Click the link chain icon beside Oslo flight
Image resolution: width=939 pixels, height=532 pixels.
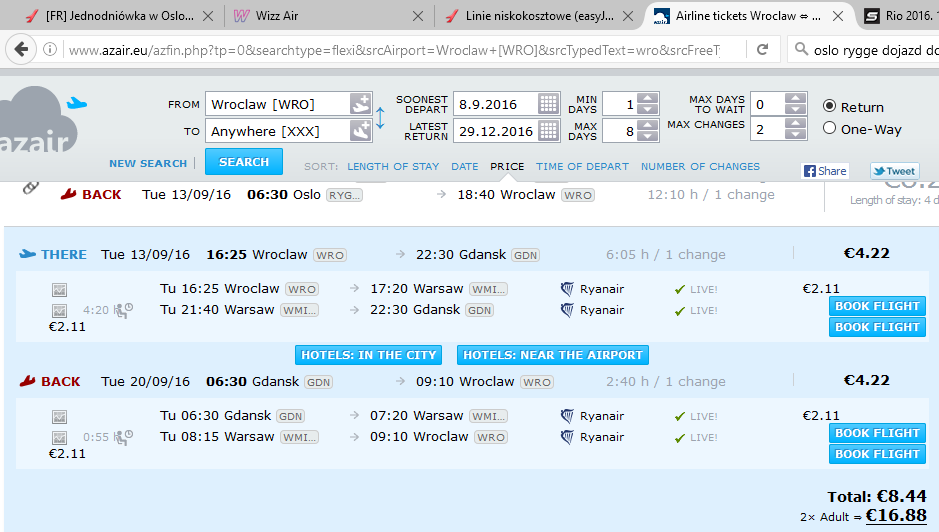click(x=31, y=188)
